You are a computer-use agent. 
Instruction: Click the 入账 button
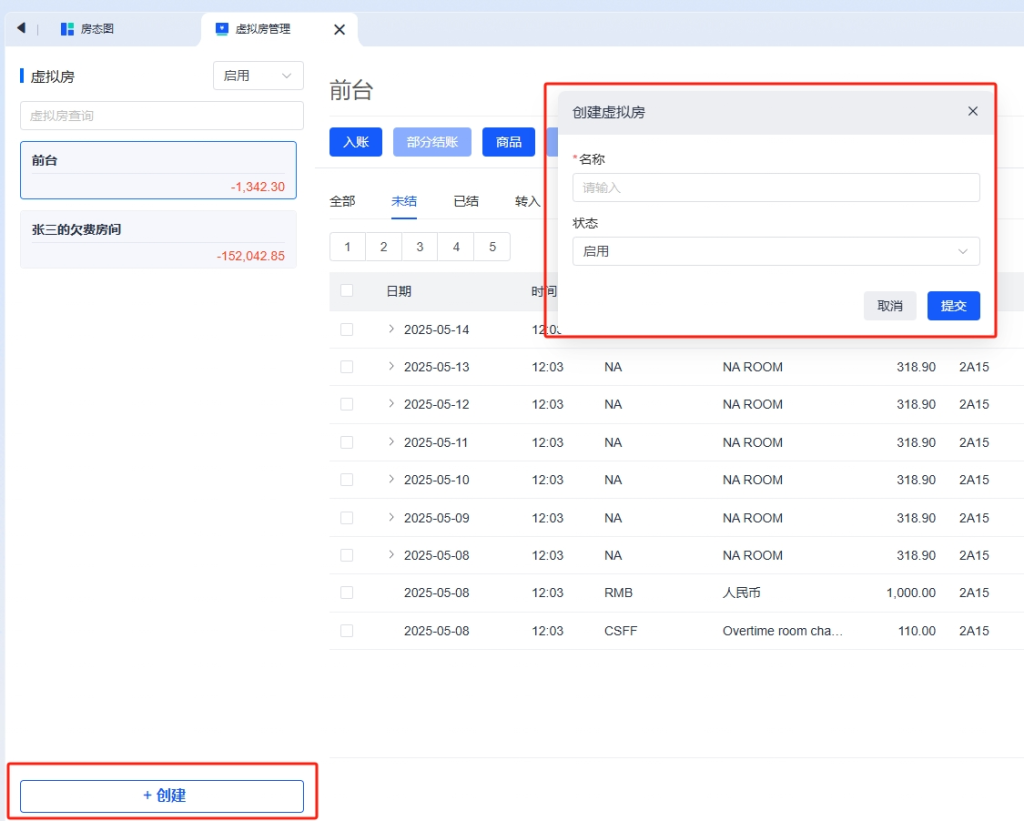pyautogui.click(x=355, y=142)
